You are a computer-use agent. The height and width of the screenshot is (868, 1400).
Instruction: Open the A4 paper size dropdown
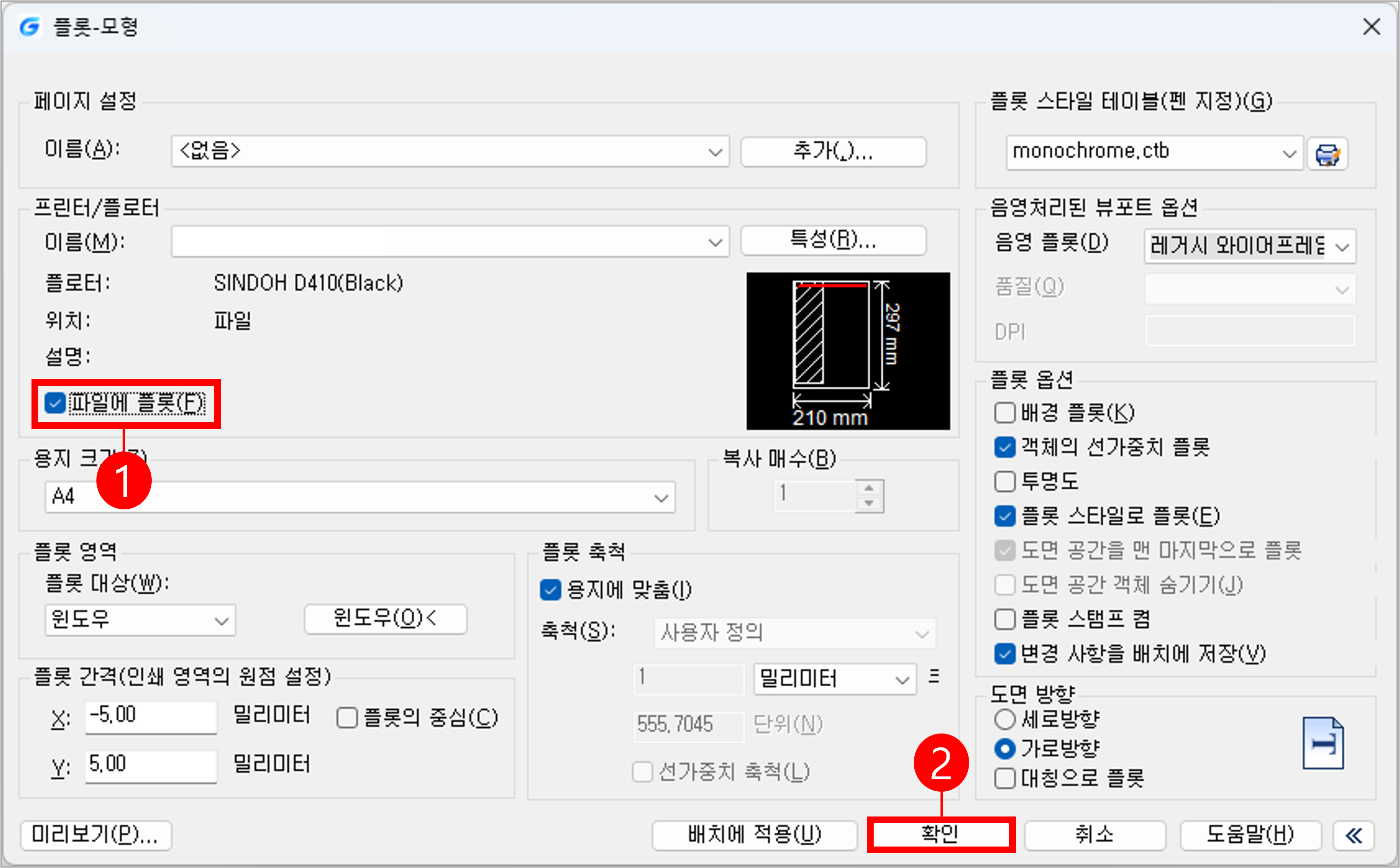tap(360, 497)
